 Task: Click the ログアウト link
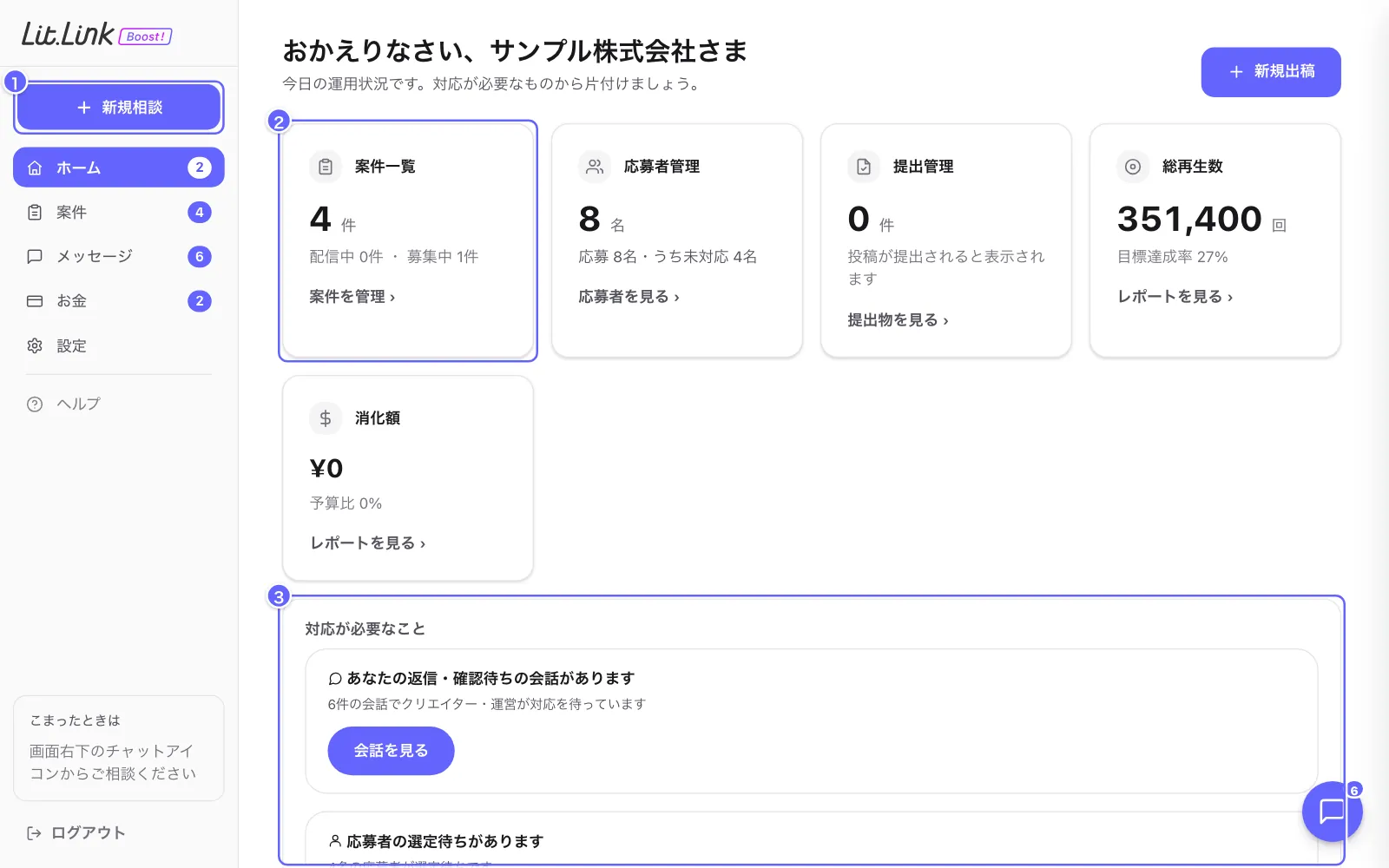76,833
